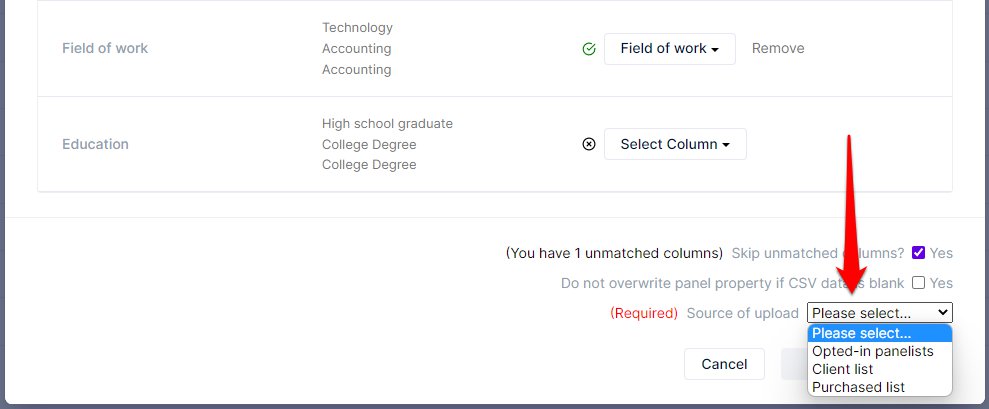Click the Education row heading
This screenshot has width=989, height=409.
click(95, 144)
